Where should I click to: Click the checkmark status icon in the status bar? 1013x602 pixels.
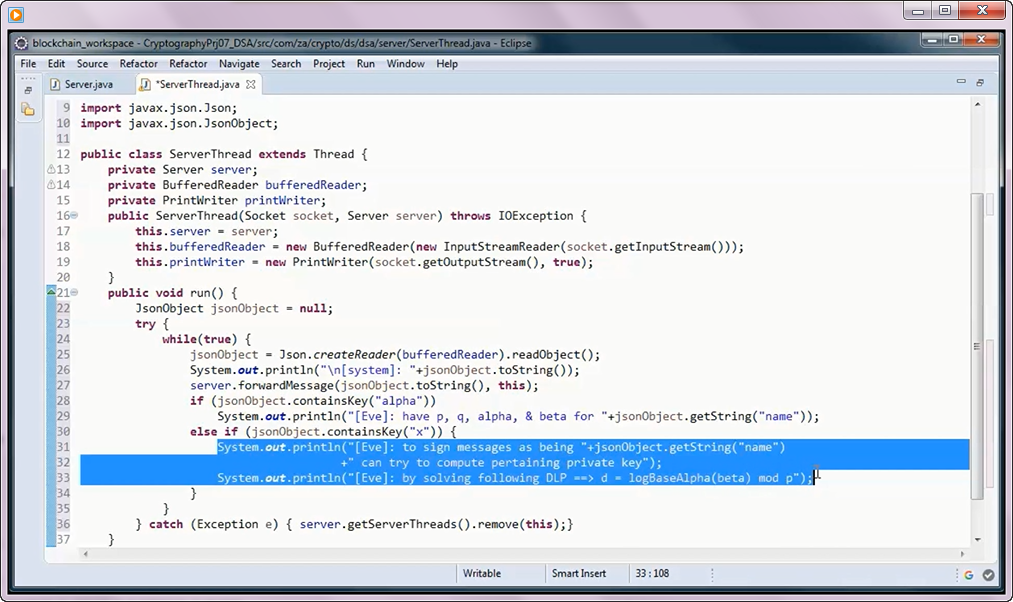click(x=988, y=574)
